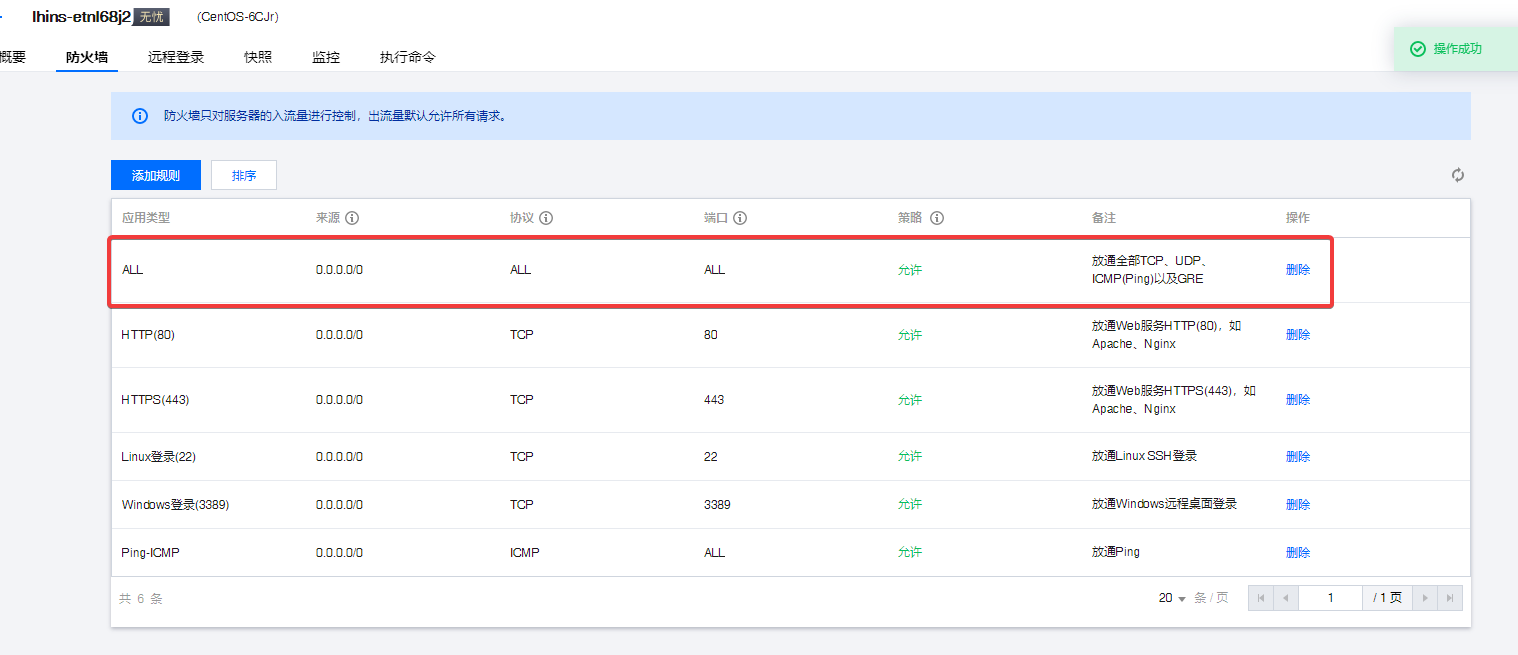Image resolution: width=1518 pixels, height=655 pixels.
Task: Click the info icon in the blue notice banner
Action: click(x=140, y=116)
